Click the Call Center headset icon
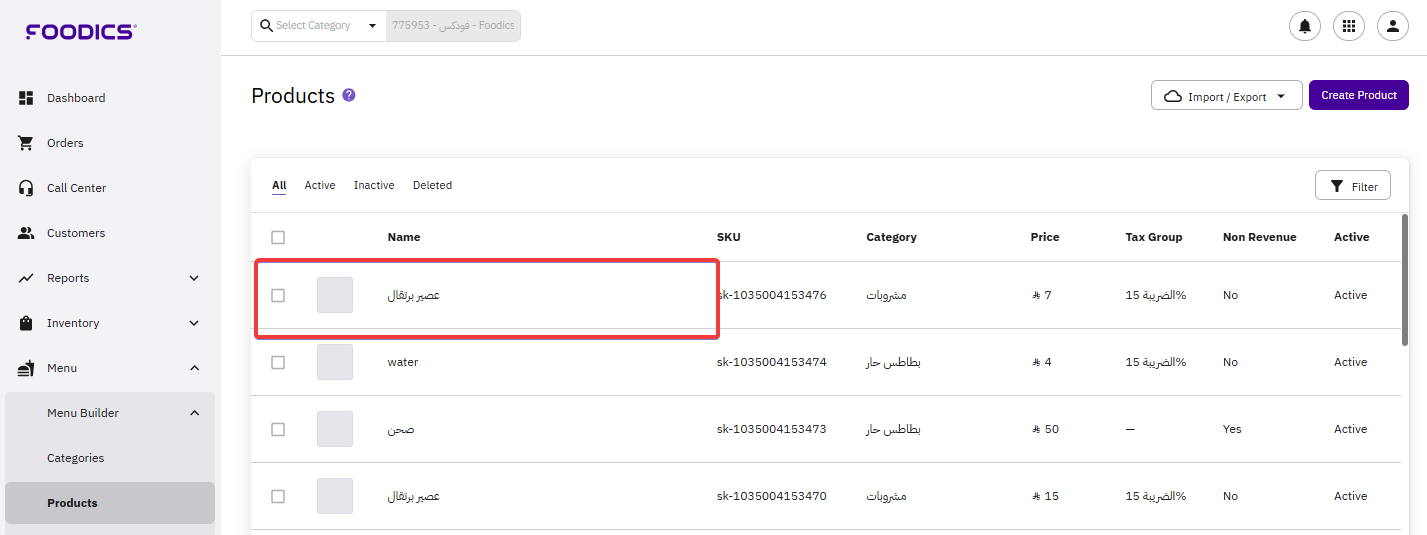Screen dimensions: 1427x535 pos(27,188)
